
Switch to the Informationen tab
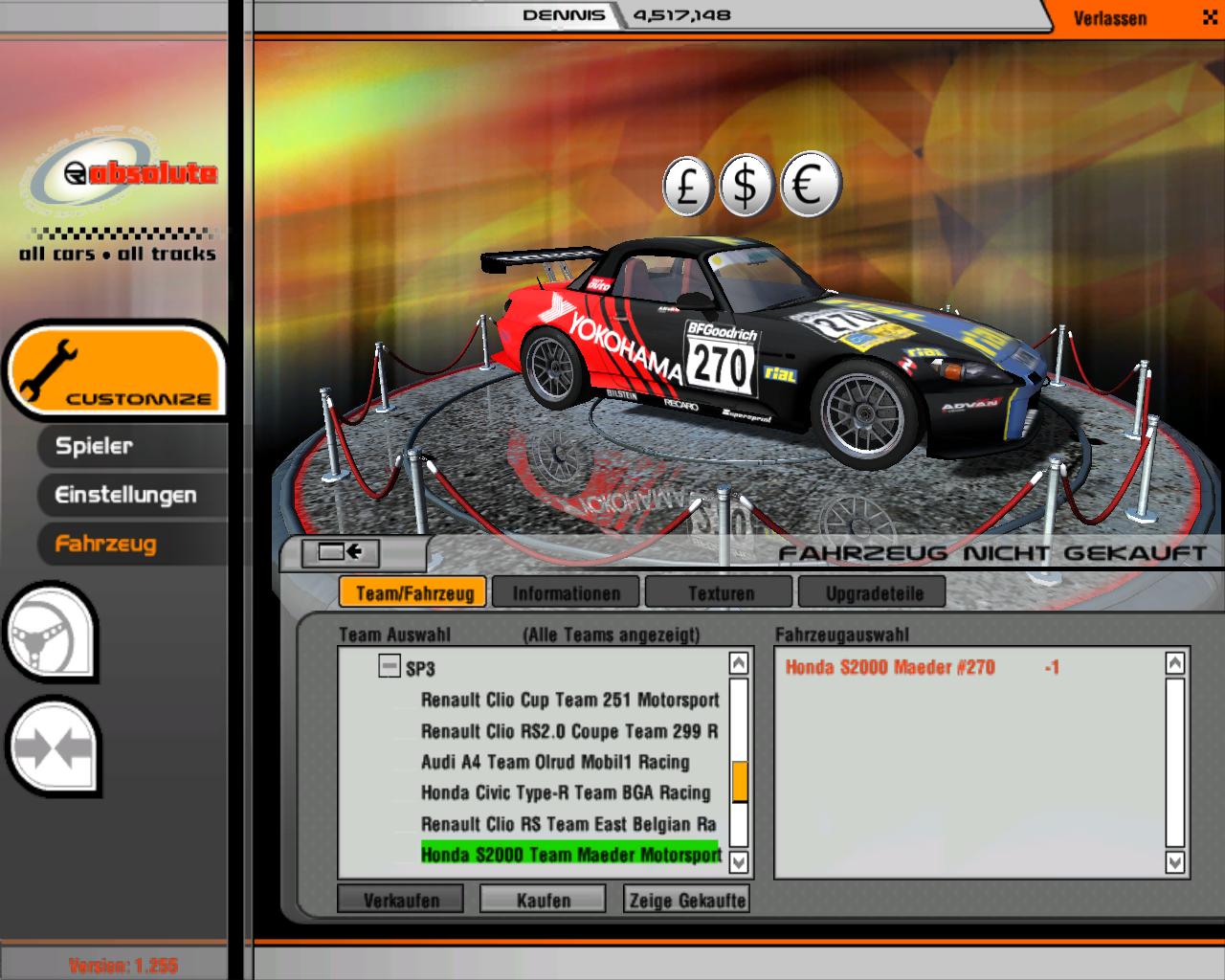click(x=567, y=593)
